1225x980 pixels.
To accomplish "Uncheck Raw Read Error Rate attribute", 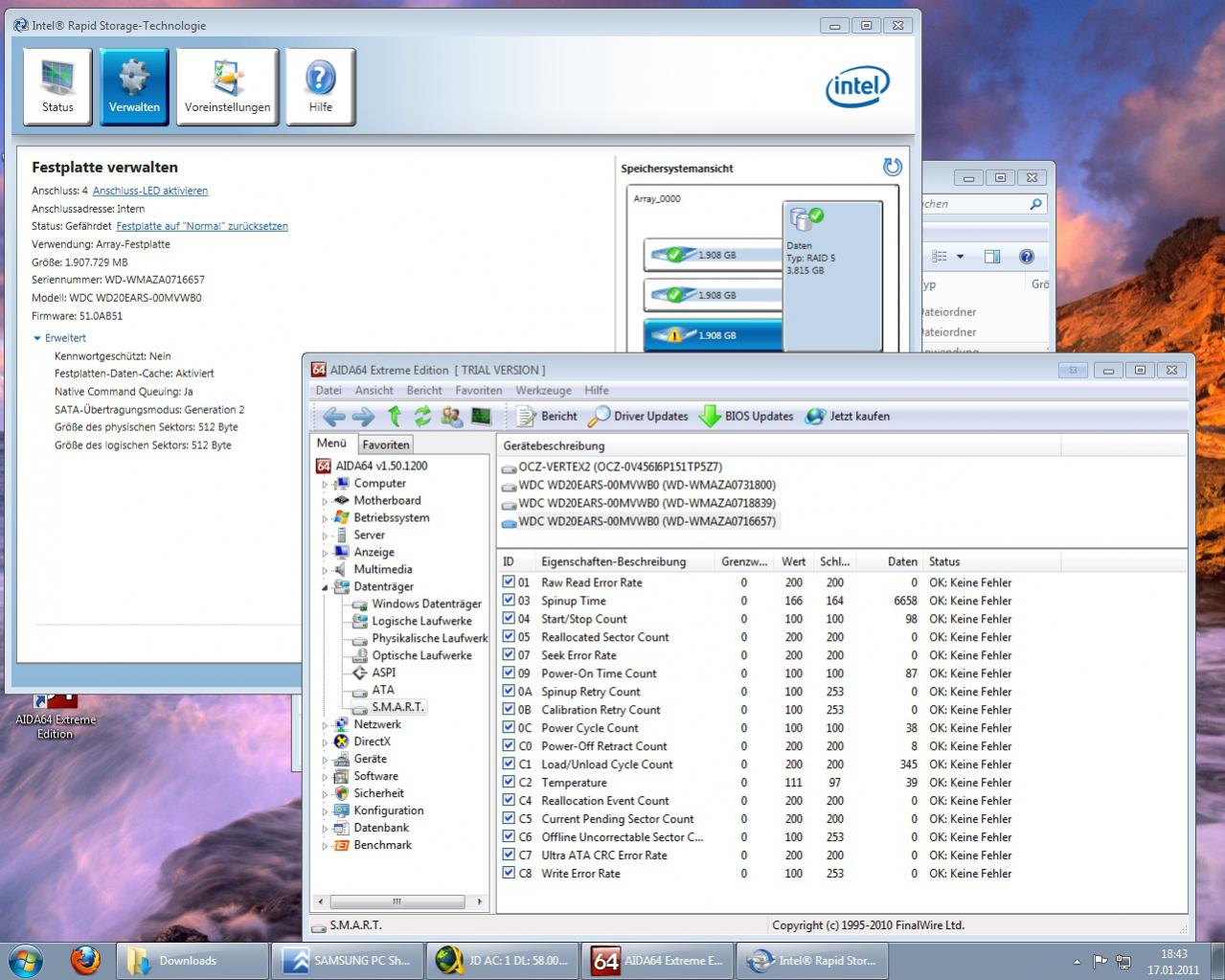I will click(509, 581).
